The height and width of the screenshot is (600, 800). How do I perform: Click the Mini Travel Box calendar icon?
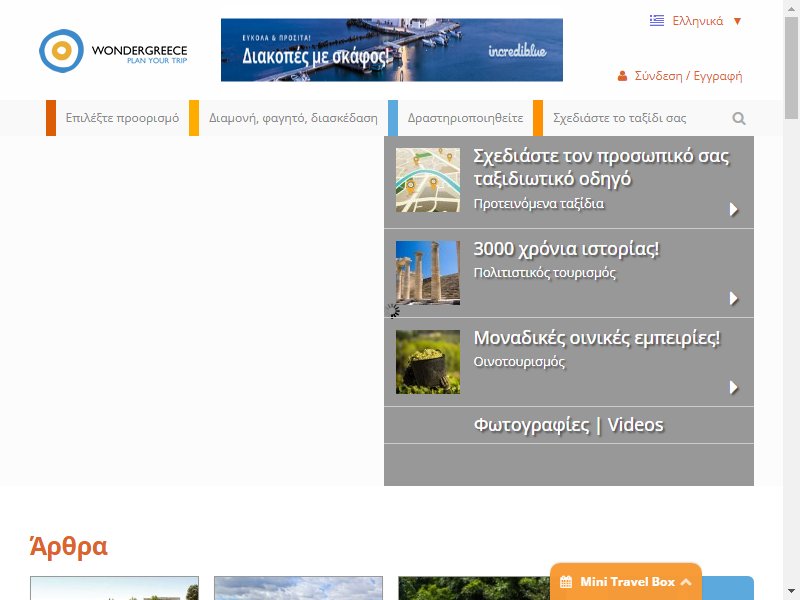tap(566, 582)
